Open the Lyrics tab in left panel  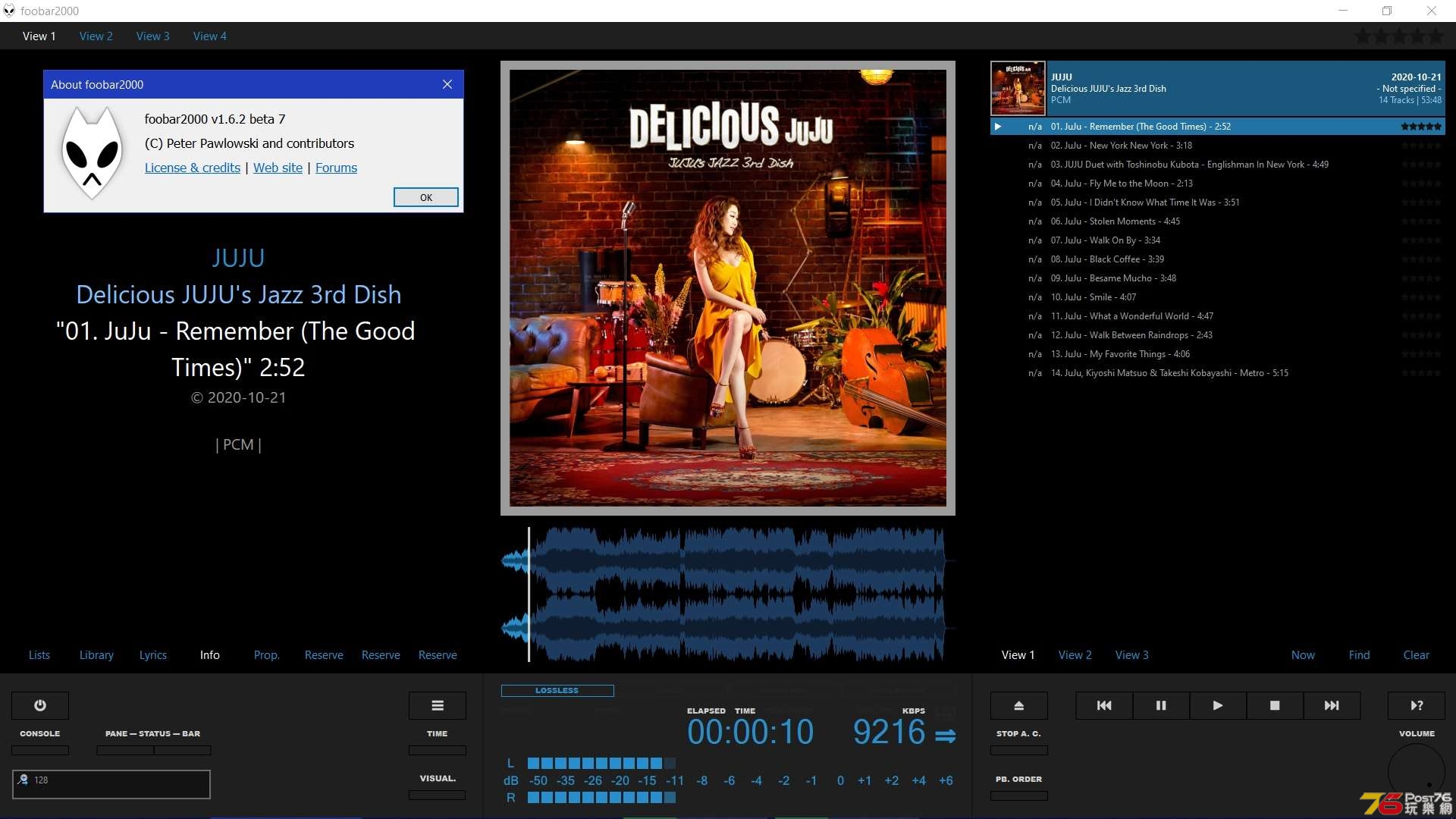[x=153, y=654]
